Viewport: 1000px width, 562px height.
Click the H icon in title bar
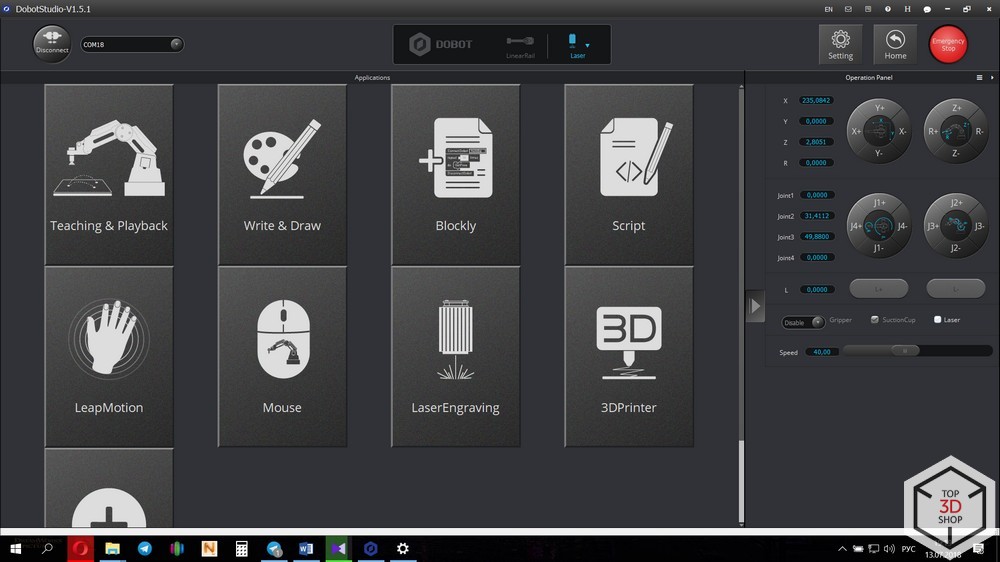pos(907,9)
